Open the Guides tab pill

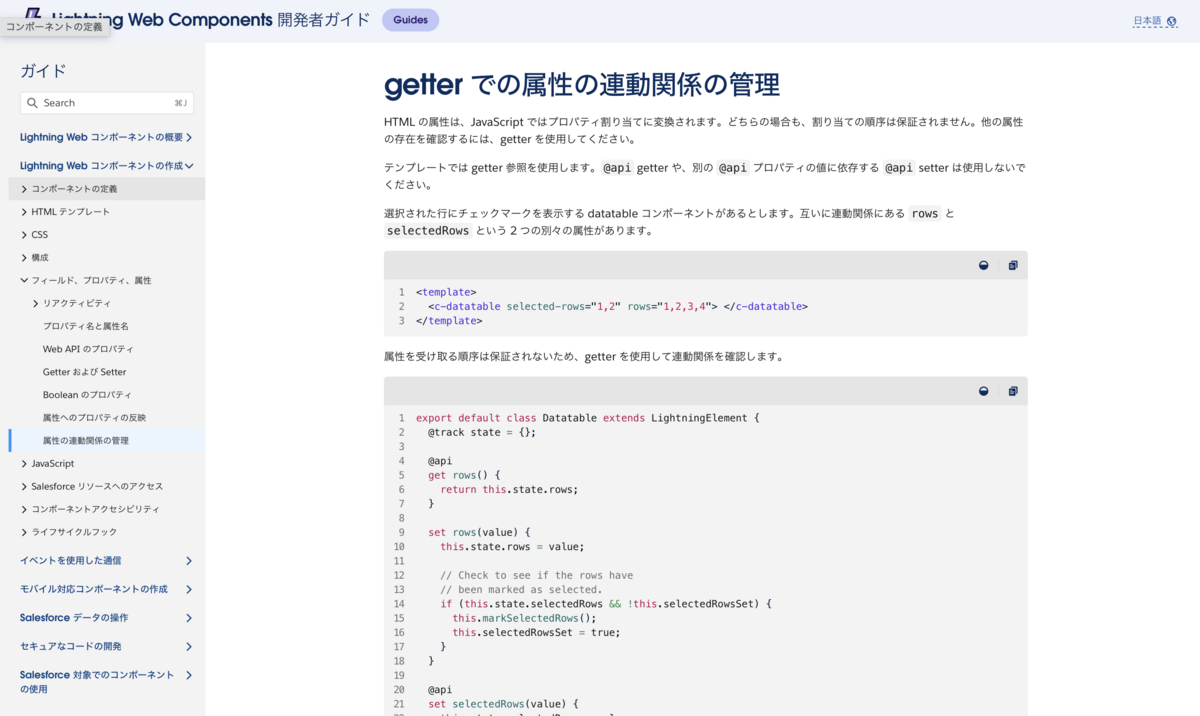[410, 20]
